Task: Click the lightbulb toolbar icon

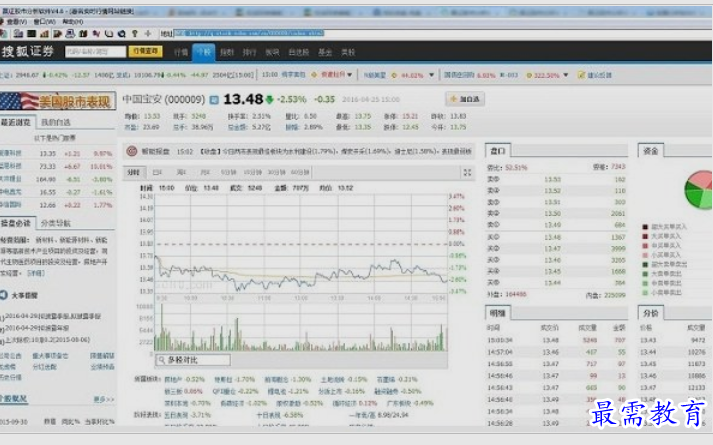Action: [x=135, y=34]
